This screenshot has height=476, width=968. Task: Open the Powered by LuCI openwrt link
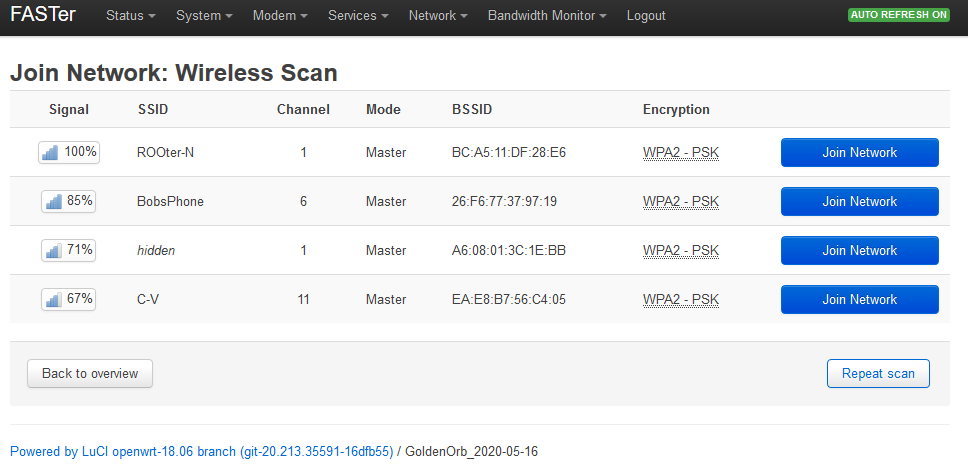pos(201,452)
